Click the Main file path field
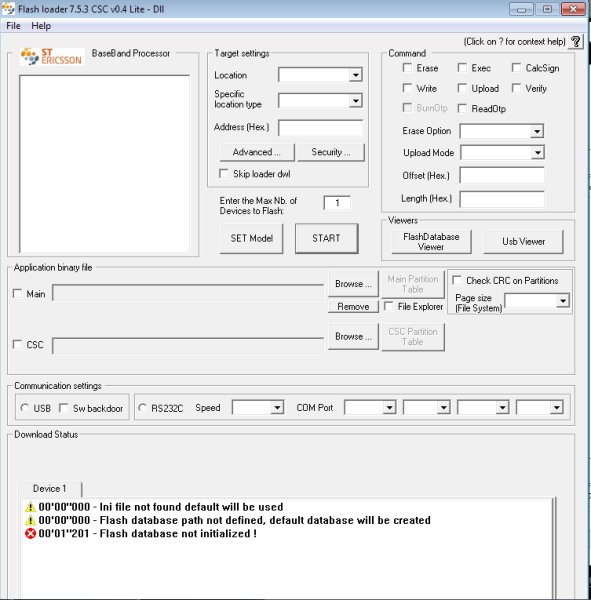The width and height of the screenshot is (591, 600). click(x=188, y=293)
